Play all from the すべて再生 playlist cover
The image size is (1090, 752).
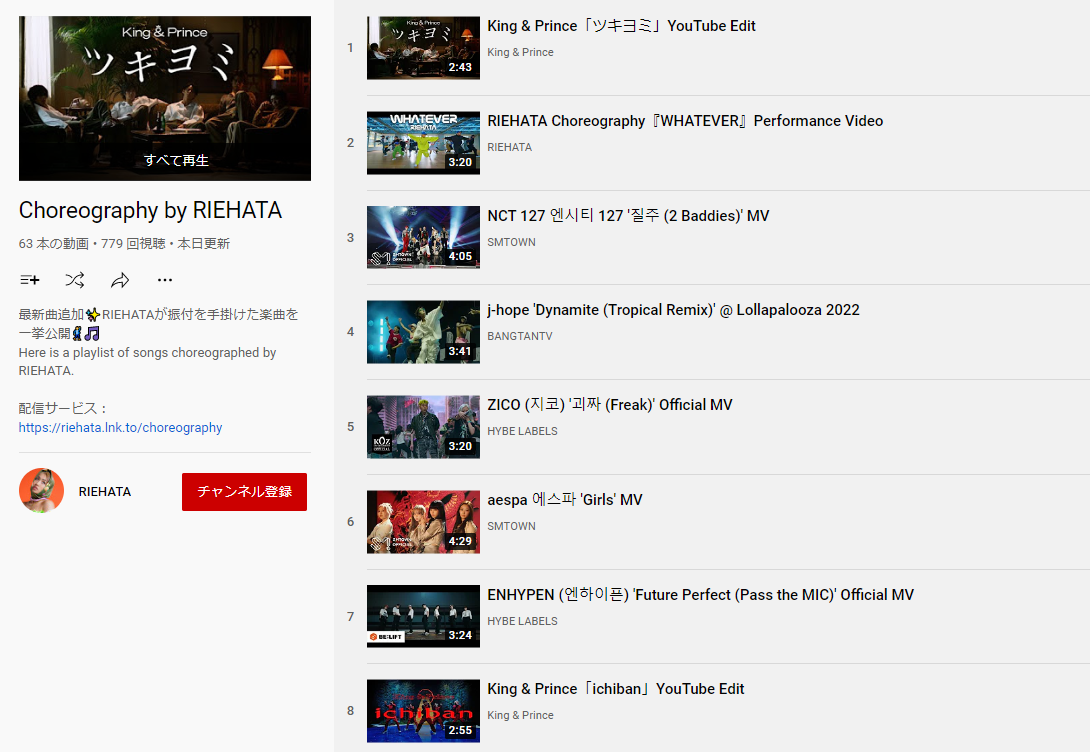pyautogui.click(x=165, y=99)
